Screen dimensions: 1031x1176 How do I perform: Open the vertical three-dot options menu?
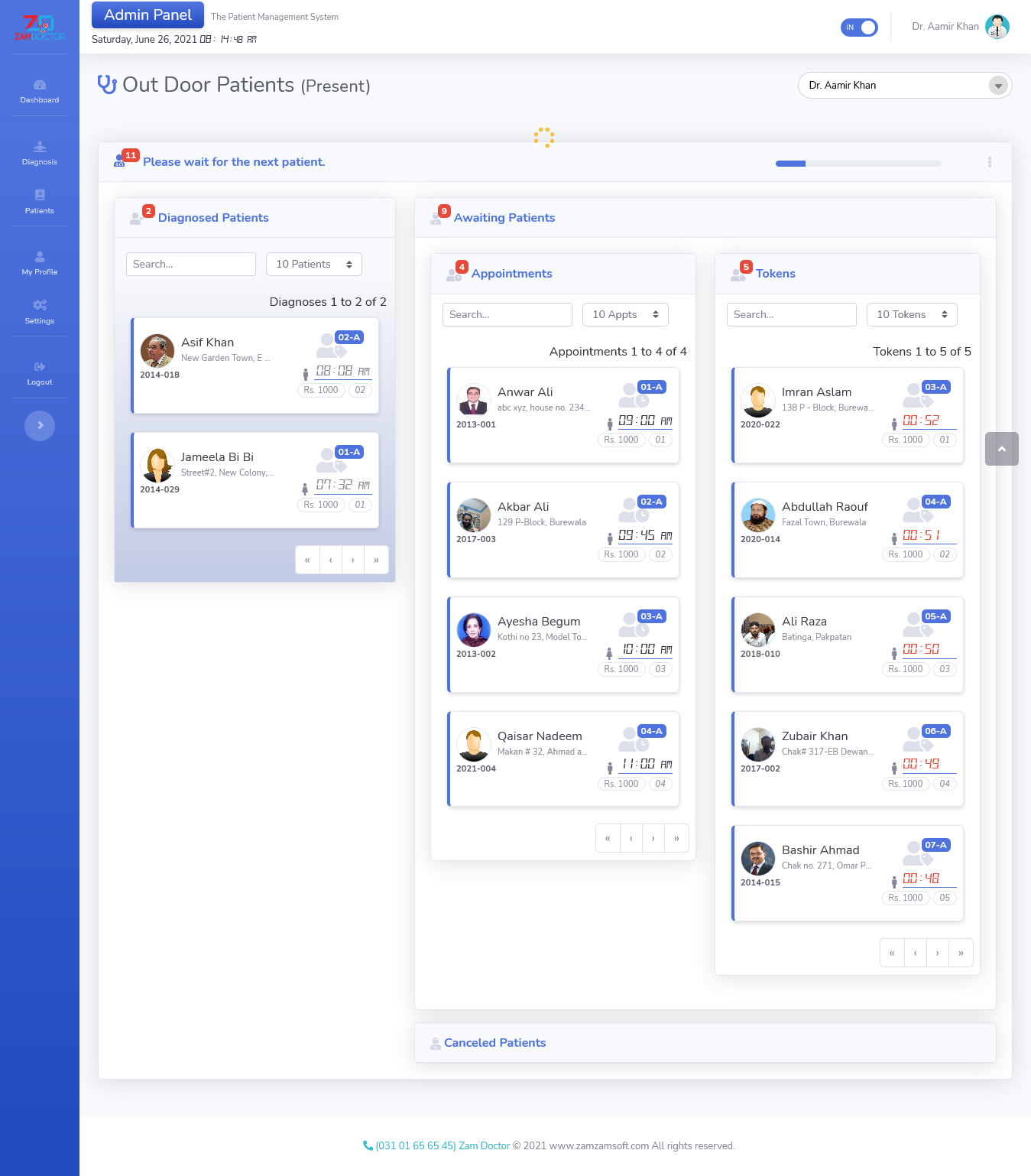coord(990,162)
